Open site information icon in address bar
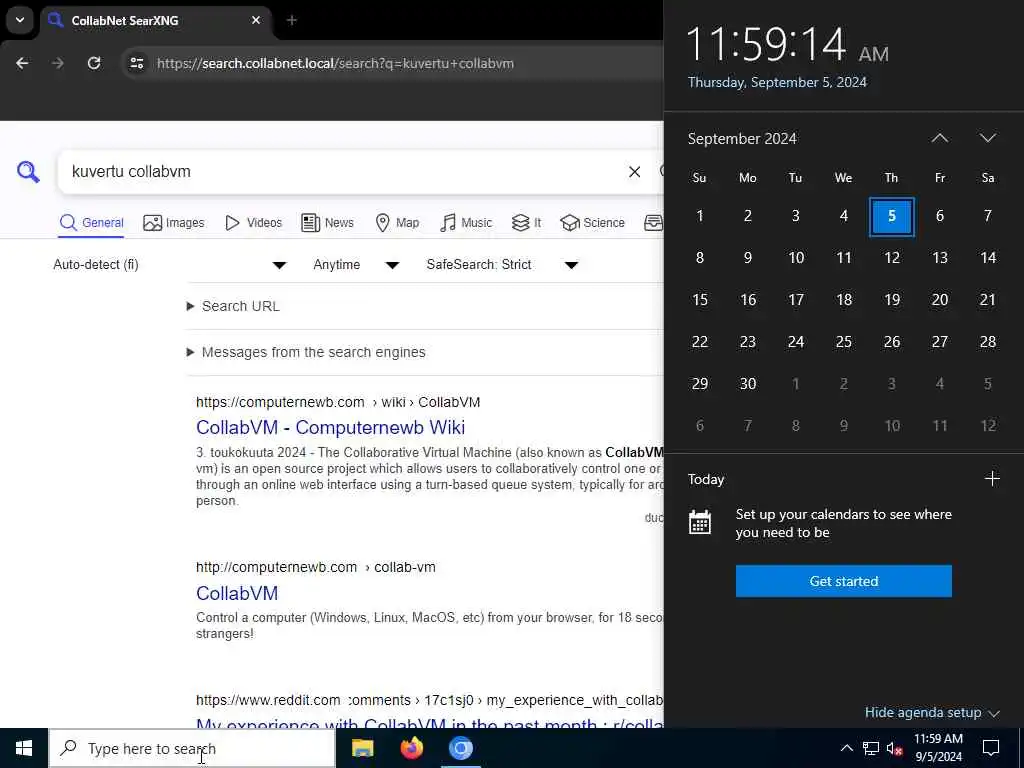This screenshot has height=768, width=1024. 136,63
